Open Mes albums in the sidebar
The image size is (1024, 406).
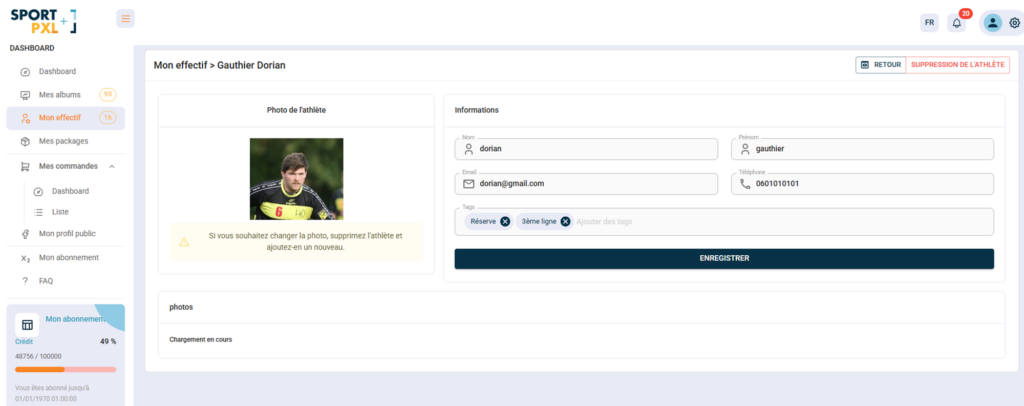[x=60, y=95]
